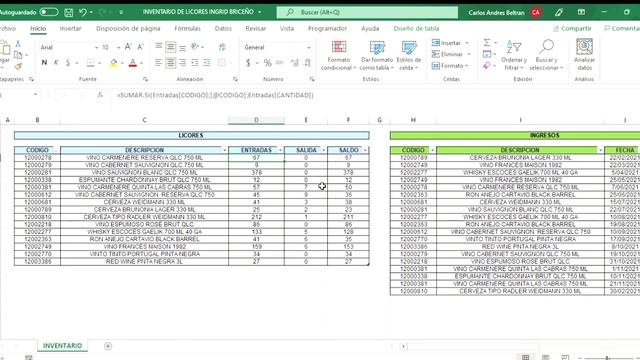Select column D header
This screenshot has height=360, width=640.
[256, 120]
